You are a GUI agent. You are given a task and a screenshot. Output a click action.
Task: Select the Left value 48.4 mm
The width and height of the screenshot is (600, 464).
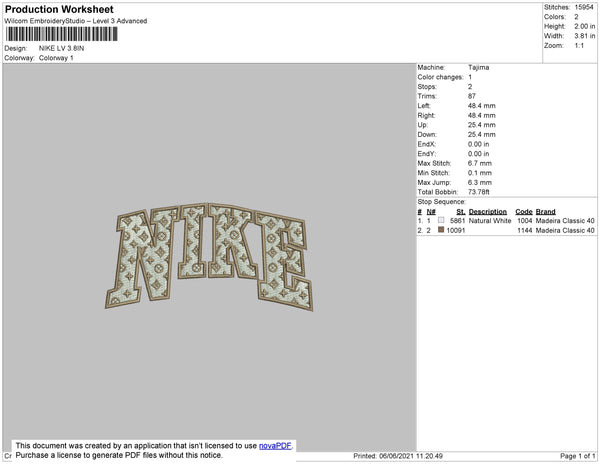pyautogui.click(x=481, y=106)
